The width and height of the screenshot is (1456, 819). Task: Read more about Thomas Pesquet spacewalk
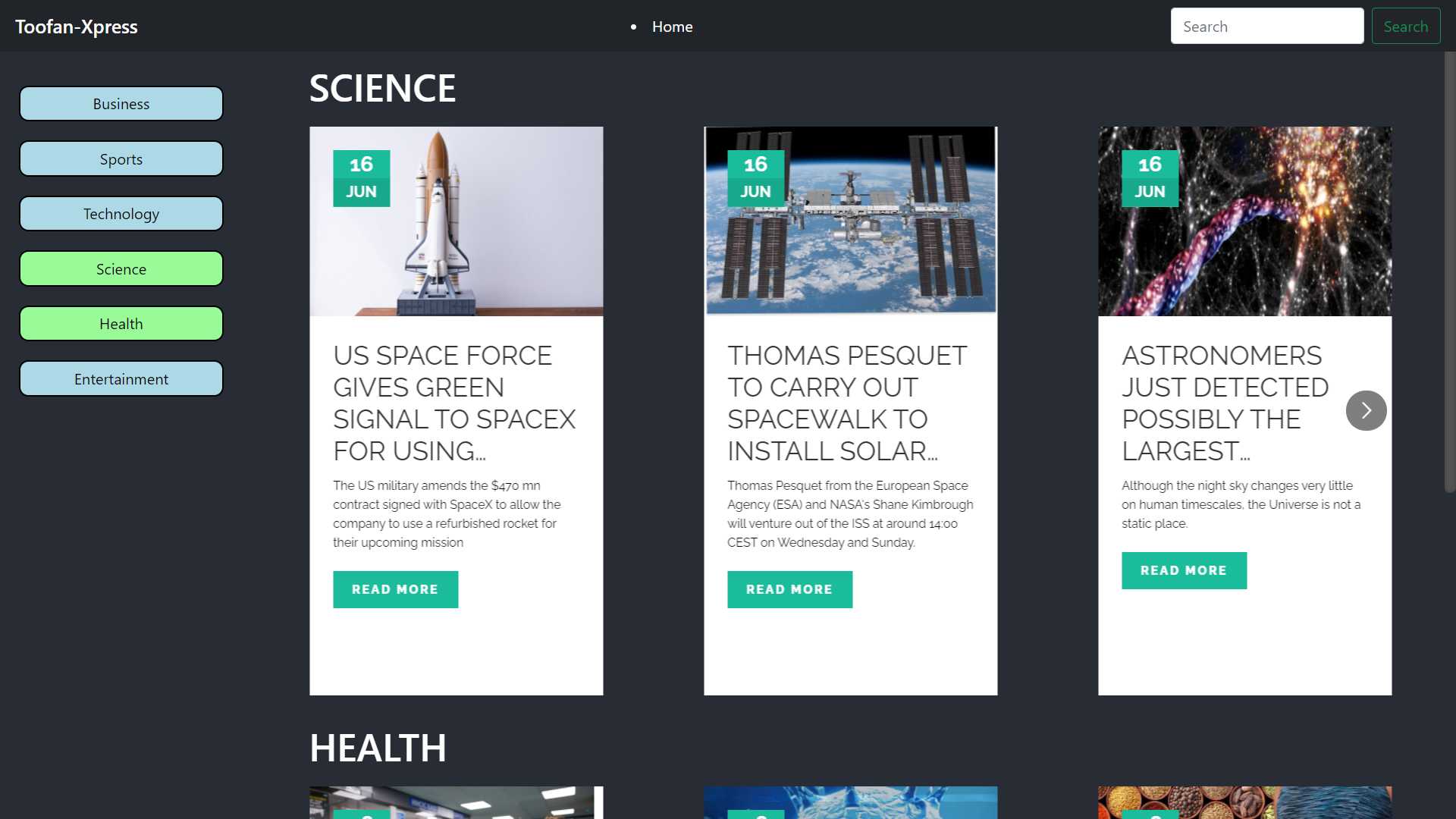(x=789, y=589)
